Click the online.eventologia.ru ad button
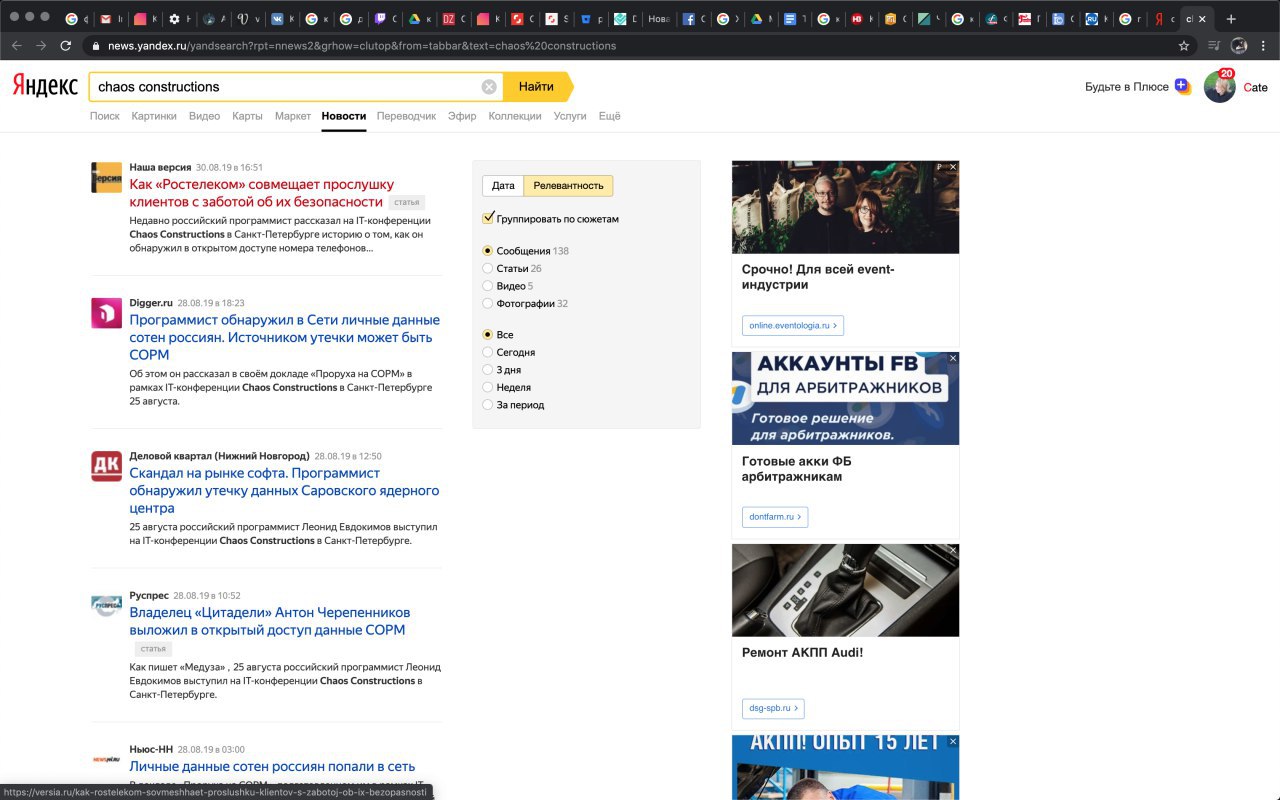This screenshot has height=800, width=1280. coord(793,326)
